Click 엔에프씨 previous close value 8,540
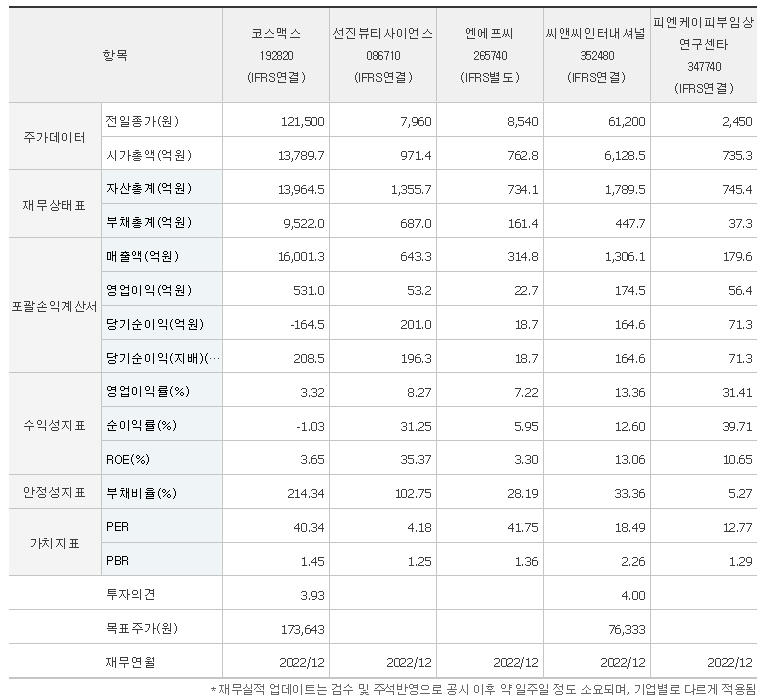 [x=523, y=122]
